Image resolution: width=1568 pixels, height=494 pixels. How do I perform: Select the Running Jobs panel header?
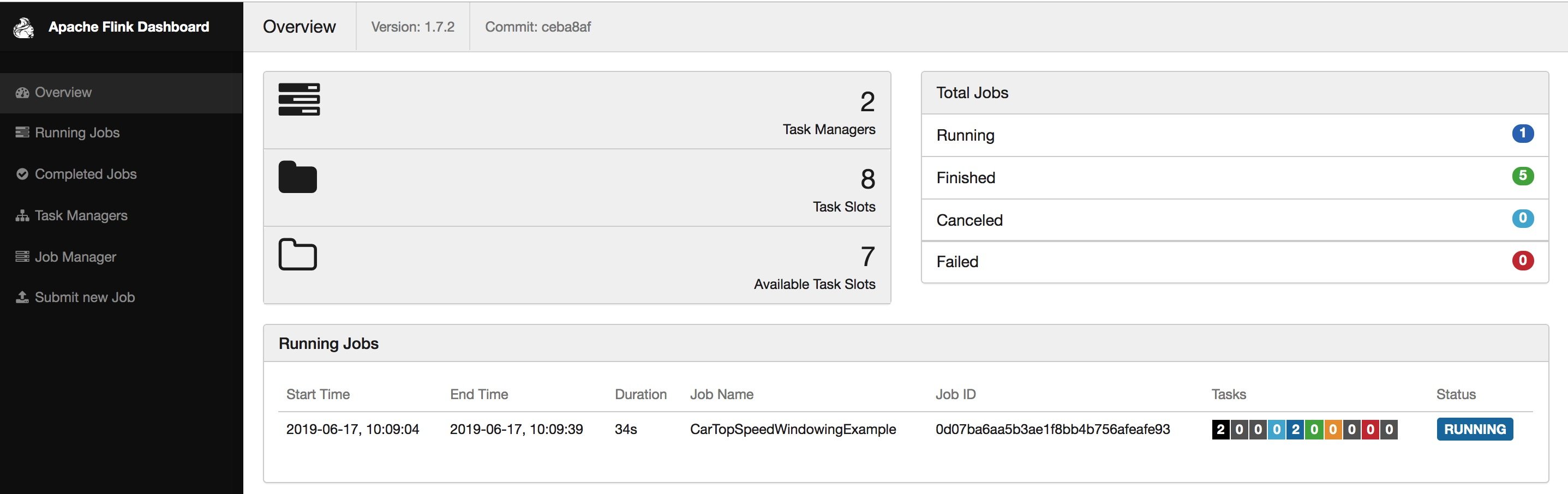pos(328,342)
